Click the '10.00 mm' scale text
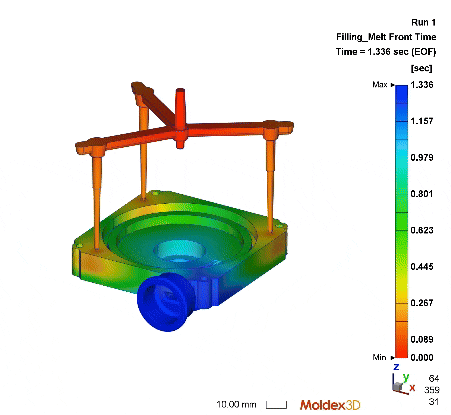Viewport: 451px width, 415px height. pyautogui.click(x=236, y=405)
